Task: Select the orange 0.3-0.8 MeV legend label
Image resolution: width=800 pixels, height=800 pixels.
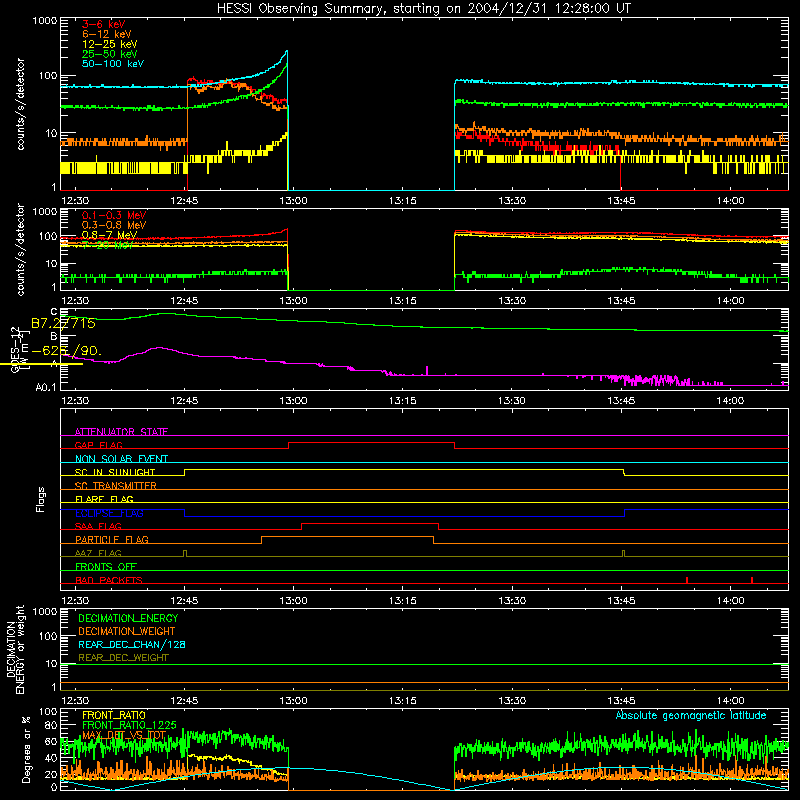Action: pyautogui.click(x=114, y=225)
